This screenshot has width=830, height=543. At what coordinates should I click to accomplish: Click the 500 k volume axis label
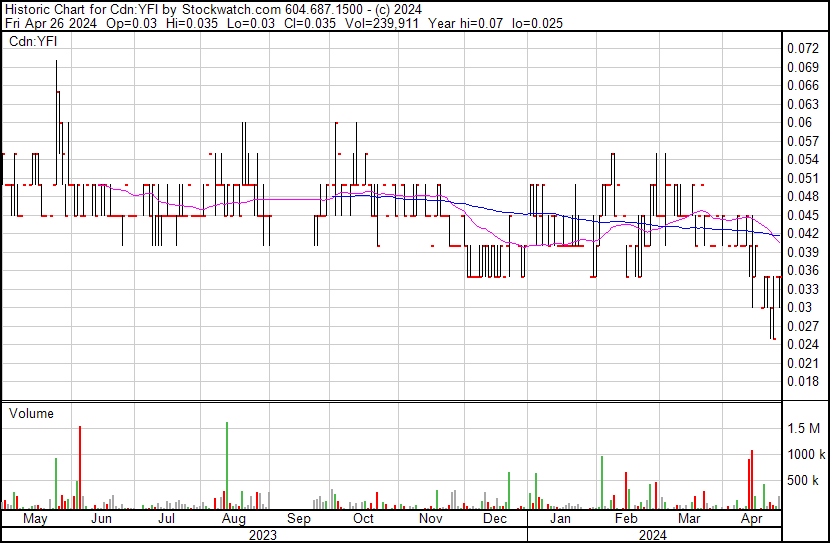click(x=805, y=481)
